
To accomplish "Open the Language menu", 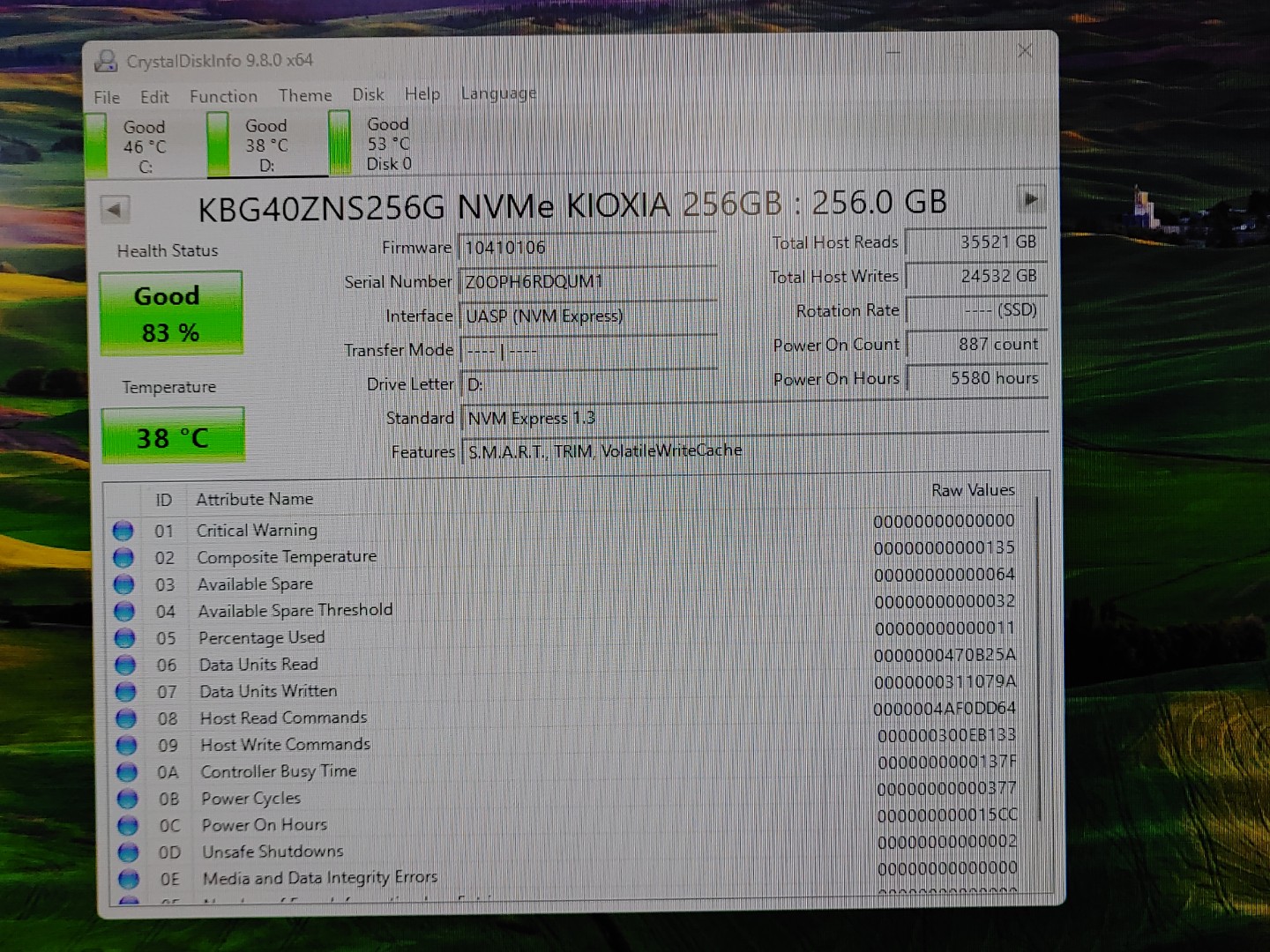I will pos(498,93).
